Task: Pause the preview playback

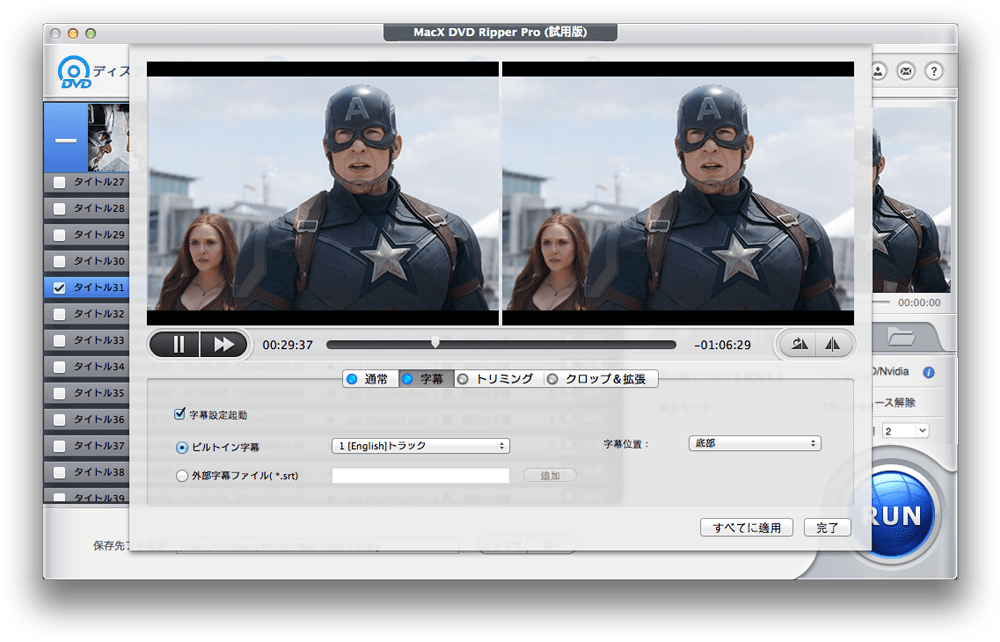Action: click(x=177, y=345)
